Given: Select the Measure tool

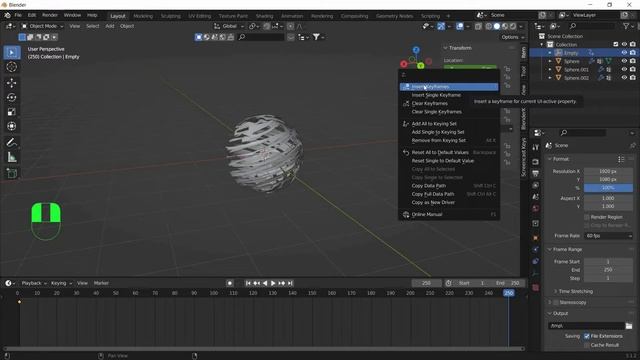Looking at the screenshot, I should [x=11, y=157].
